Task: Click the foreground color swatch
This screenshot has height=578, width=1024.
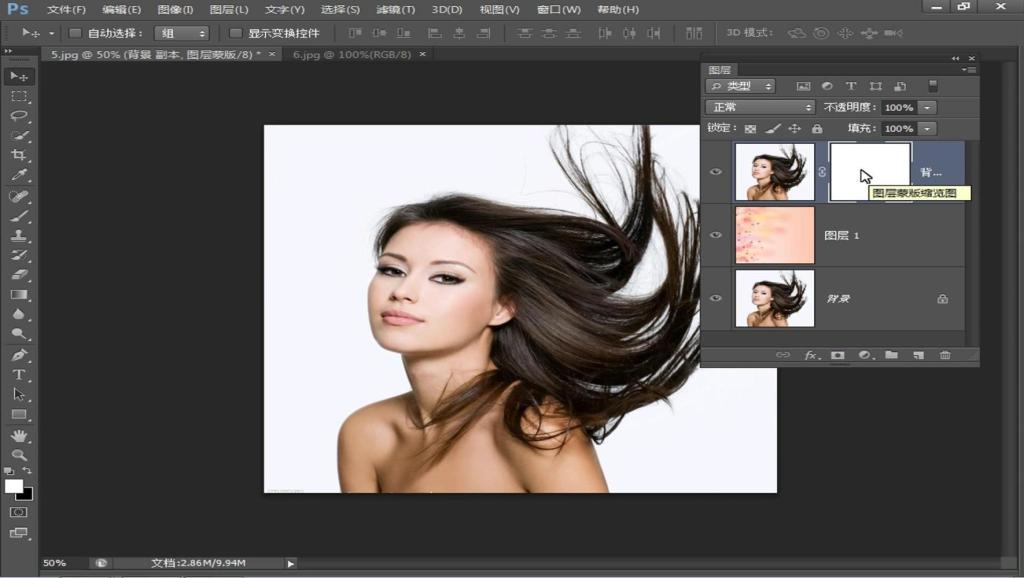Action: point(14,486)
